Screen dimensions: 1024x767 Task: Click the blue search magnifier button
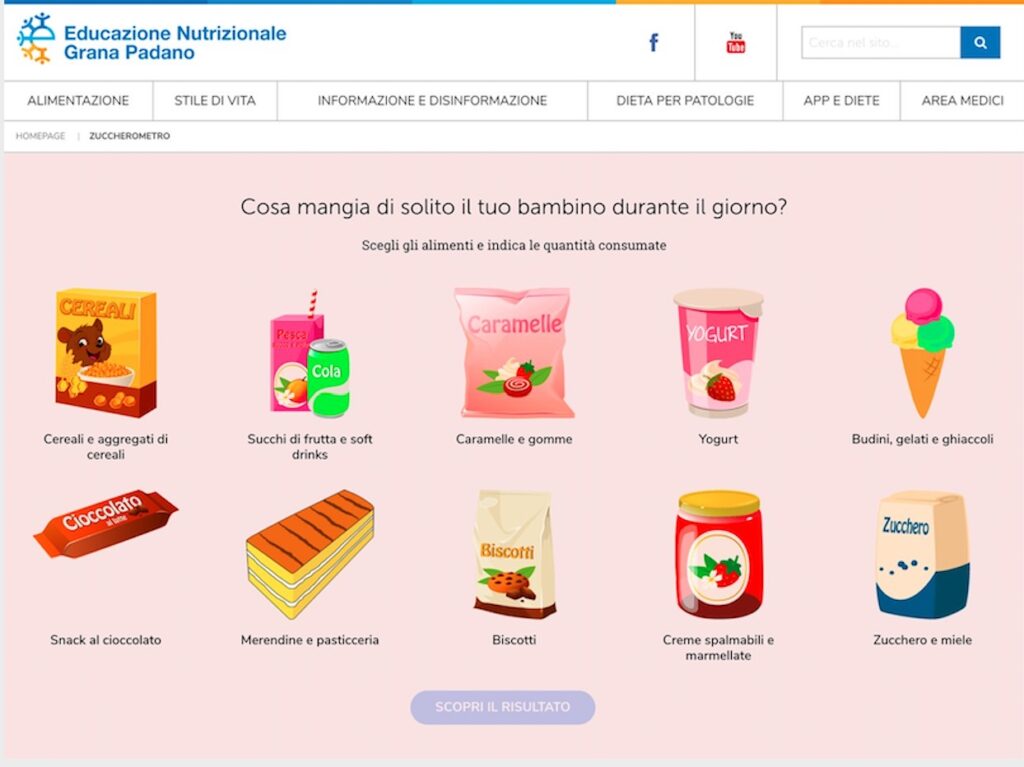pos(980,42)
